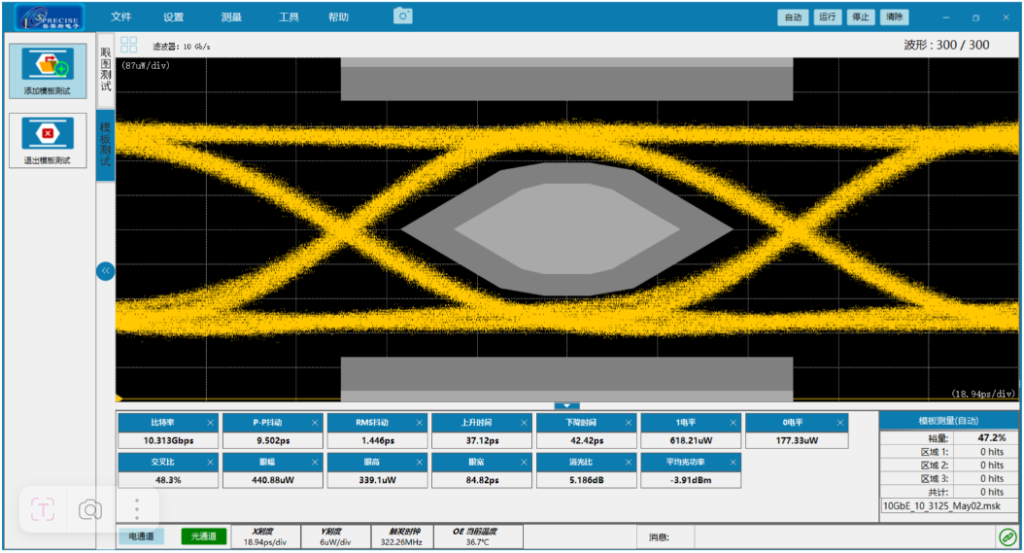1024x553 pixels.
Task: Toggle the 电通道 electrical channel button
Action: click(x=143, y=538)
